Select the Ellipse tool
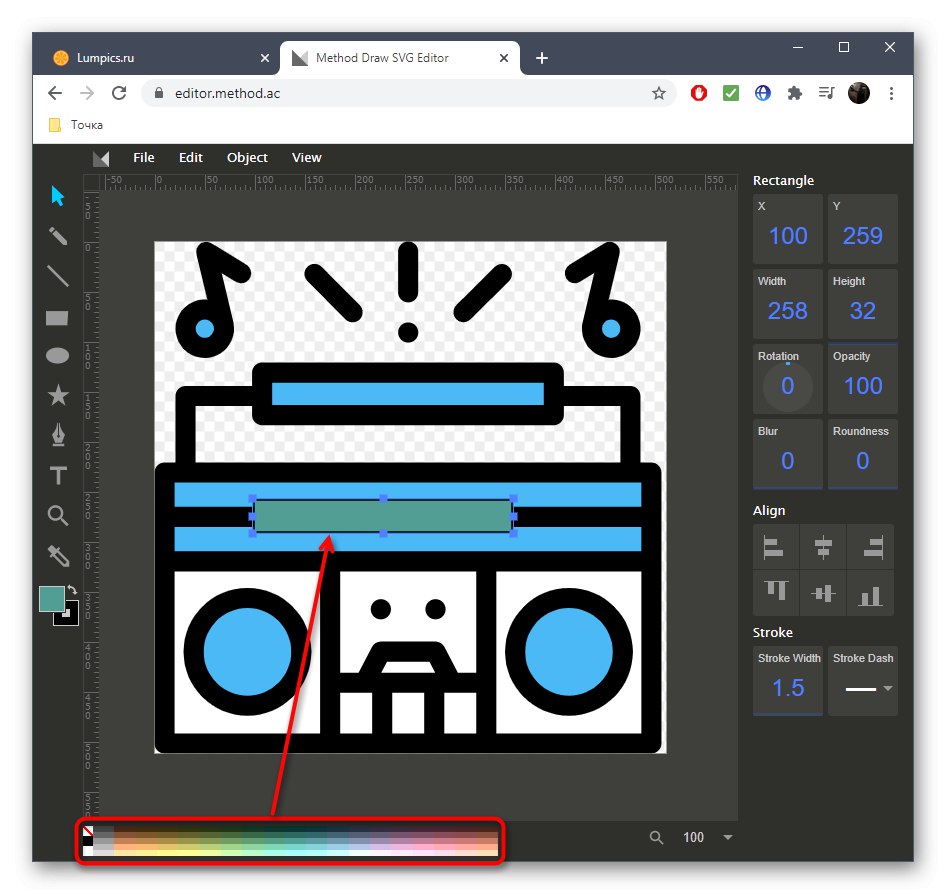Screen dimensions: 946x894 click(58, 356)
